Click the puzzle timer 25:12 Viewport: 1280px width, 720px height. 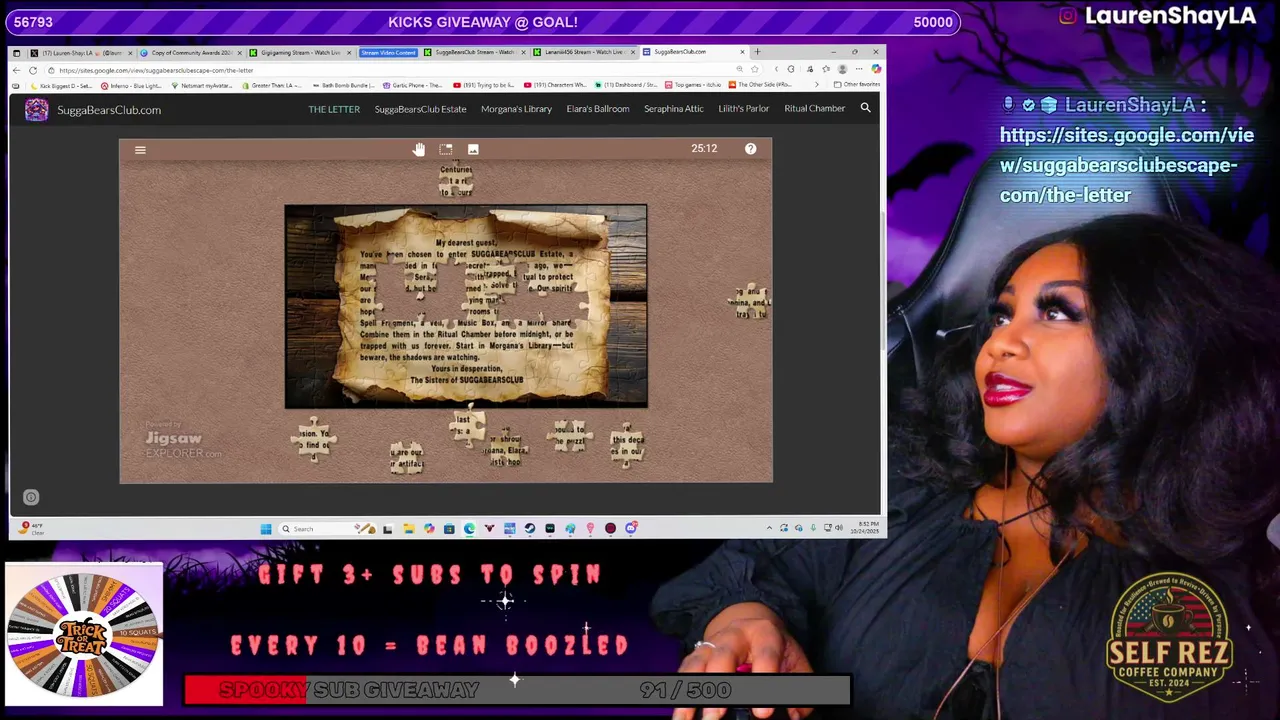tap(704, 149)
